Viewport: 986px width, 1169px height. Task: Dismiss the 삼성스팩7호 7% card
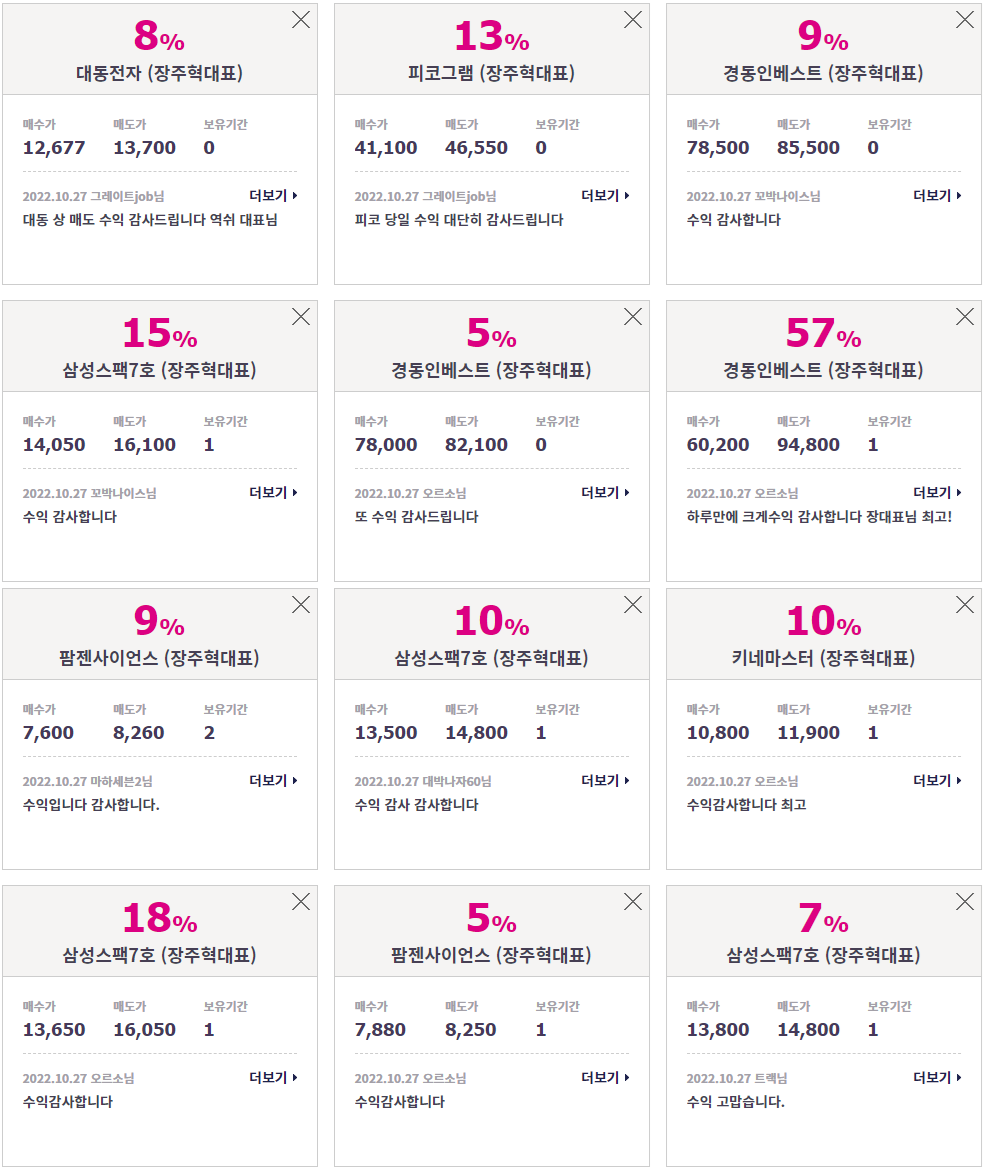pos(965,902)
